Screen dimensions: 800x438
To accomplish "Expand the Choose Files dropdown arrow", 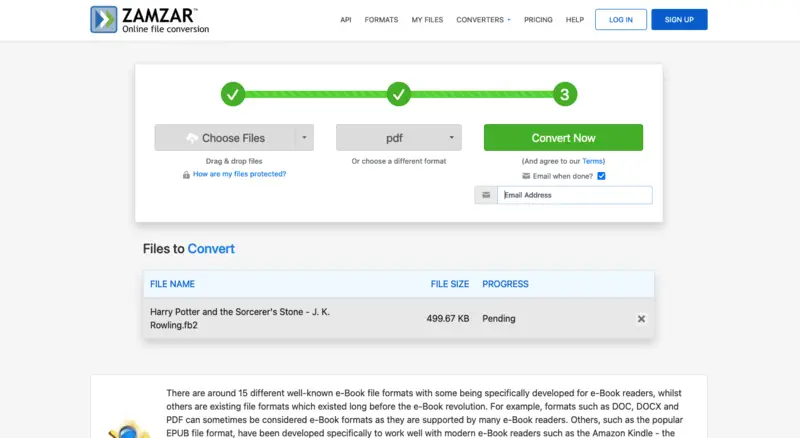I will tap(304, 137).
